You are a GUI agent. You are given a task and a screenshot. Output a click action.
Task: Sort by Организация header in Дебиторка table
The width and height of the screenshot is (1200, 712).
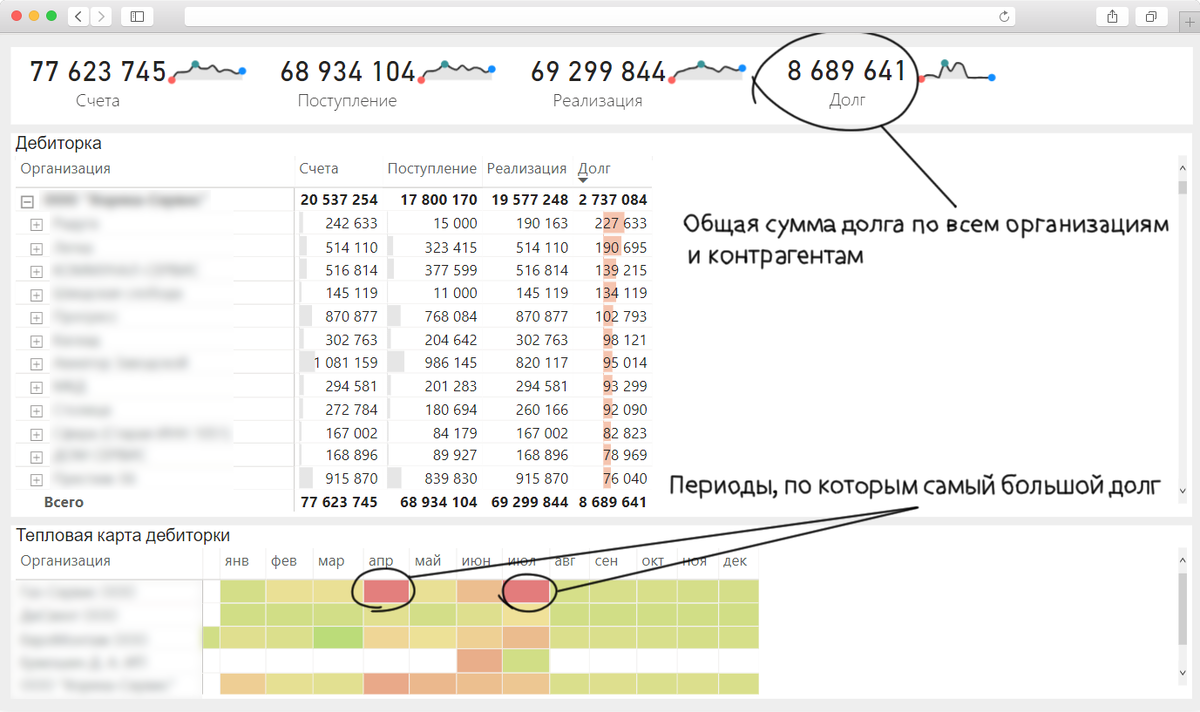[x=65, y=169]
